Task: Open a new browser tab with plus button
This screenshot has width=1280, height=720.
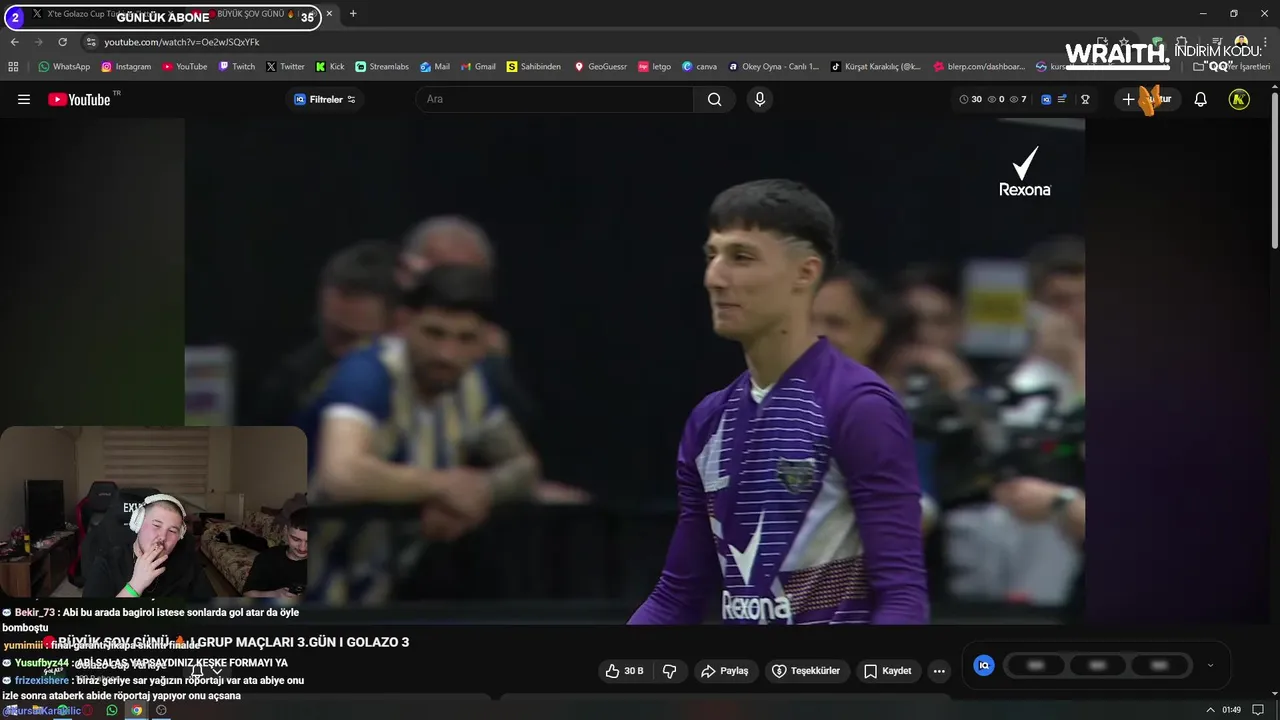Action: click(353, 14)
